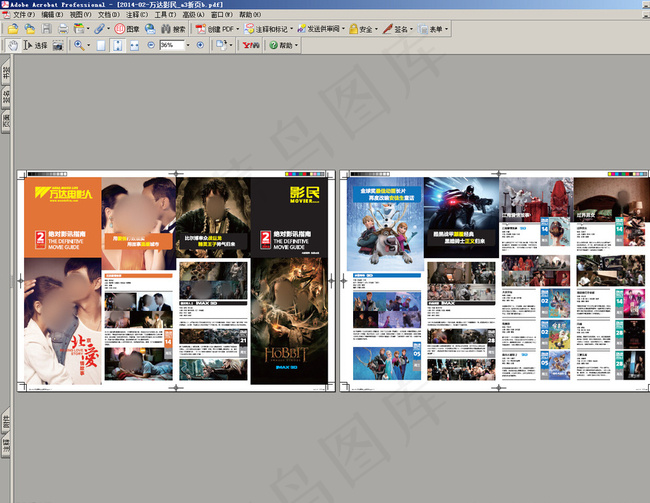Expand the Organizer dropdown arrow
The height and width of the screenshot is (503, 650).
click(88, 29)
